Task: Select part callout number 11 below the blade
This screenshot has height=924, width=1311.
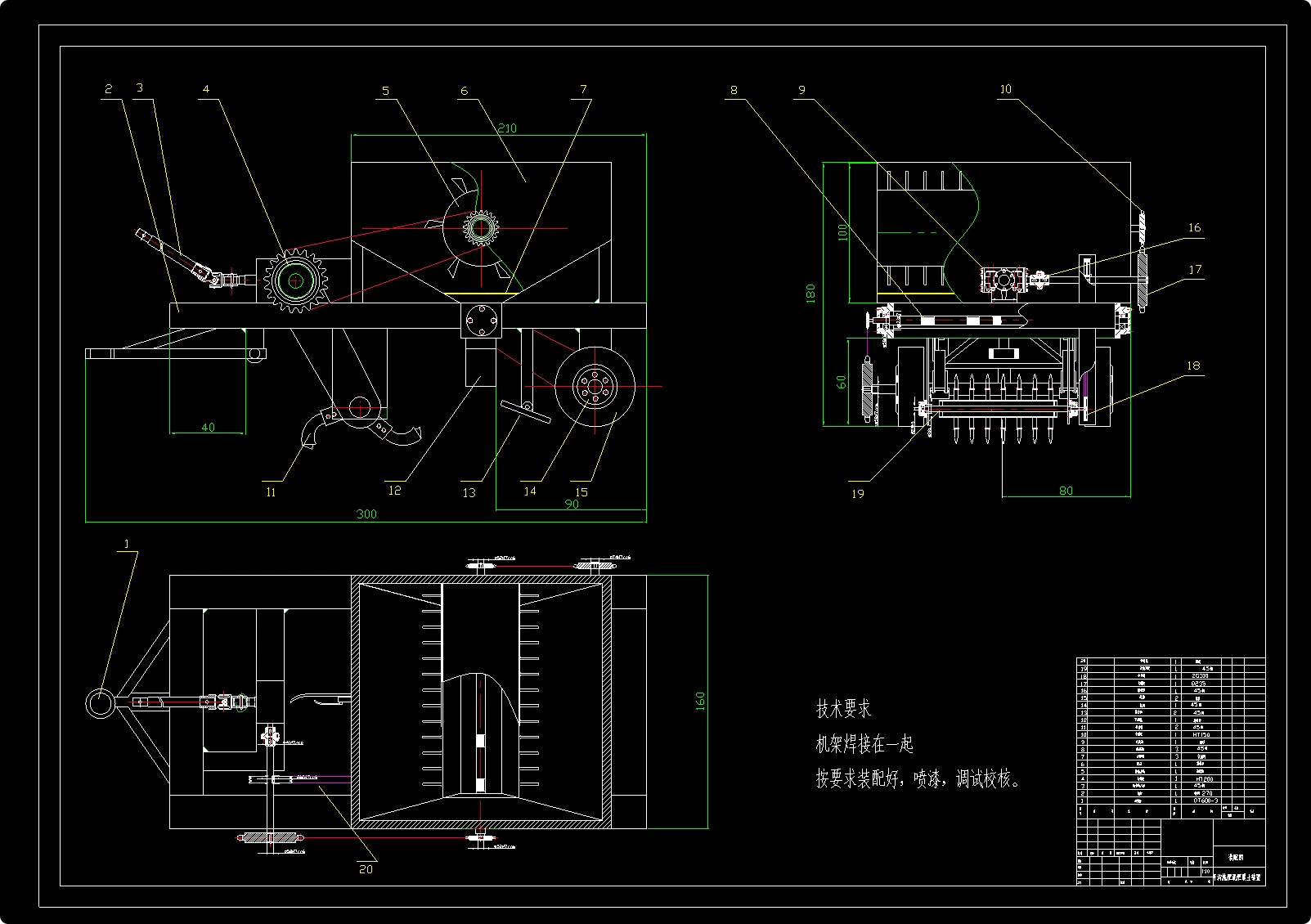Action: coord(271,492)
